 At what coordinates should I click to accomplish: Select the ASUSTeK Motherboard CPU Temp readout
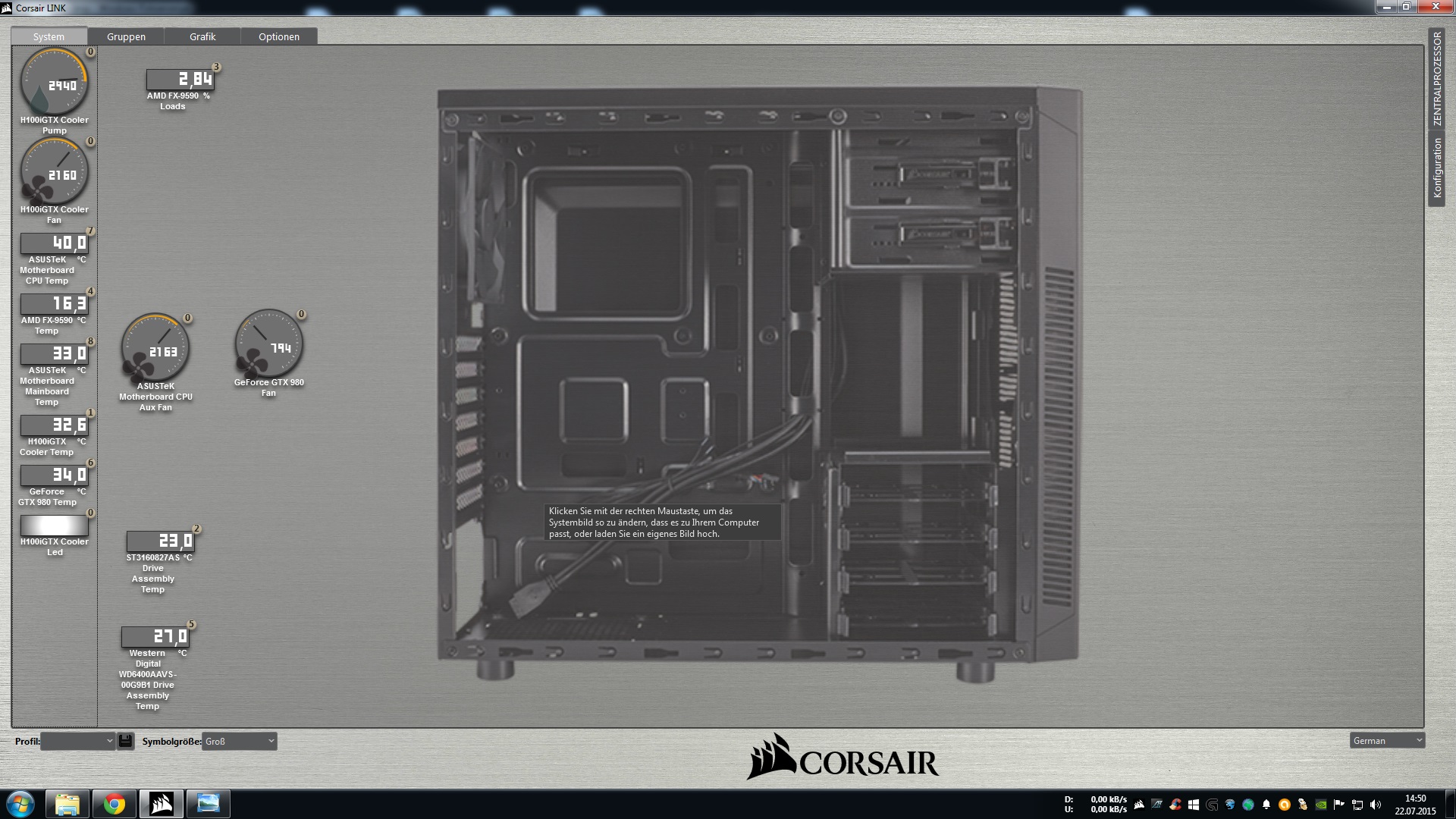tap(54, 243)
